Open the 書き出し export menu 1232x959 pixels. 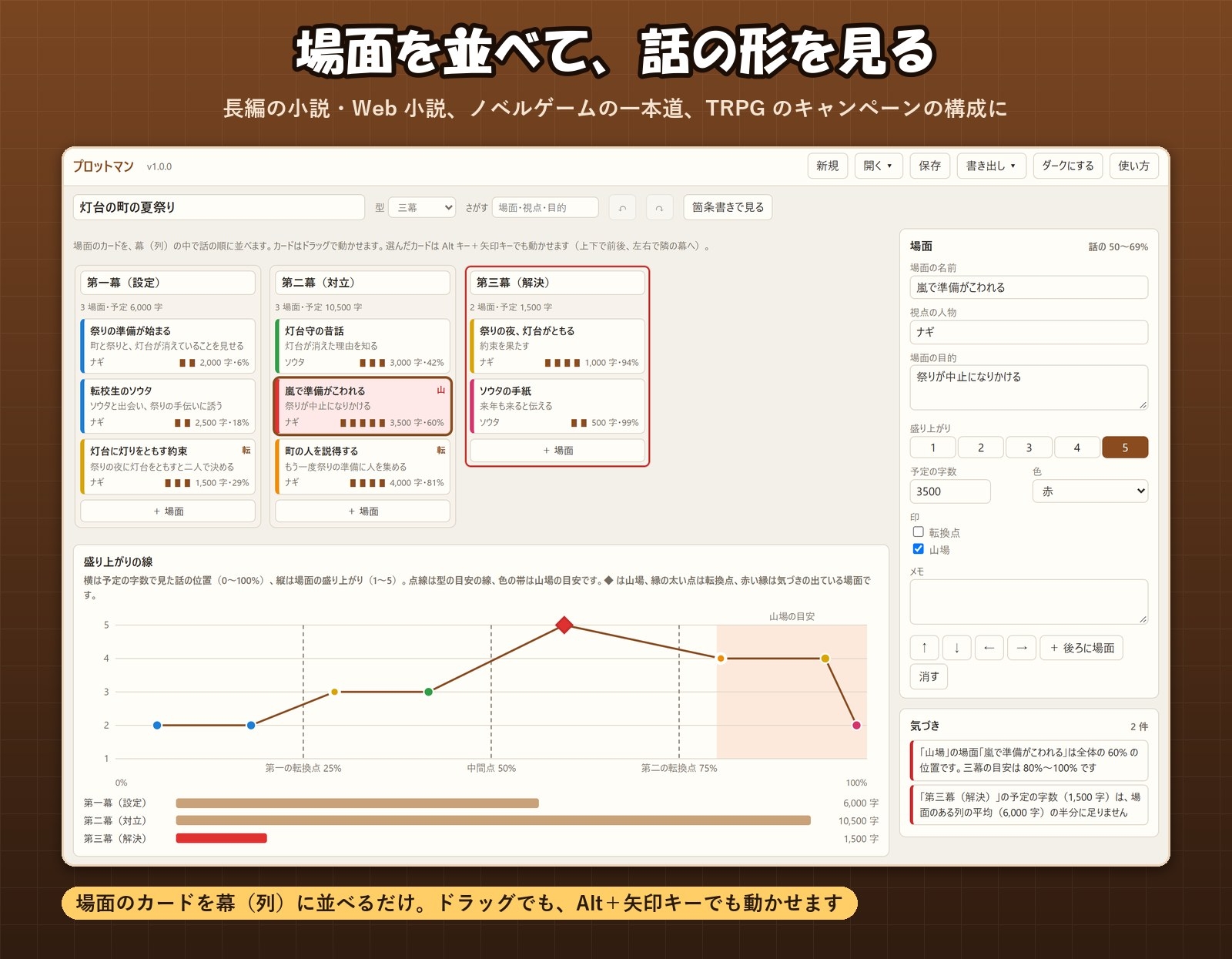pos(991,166)
